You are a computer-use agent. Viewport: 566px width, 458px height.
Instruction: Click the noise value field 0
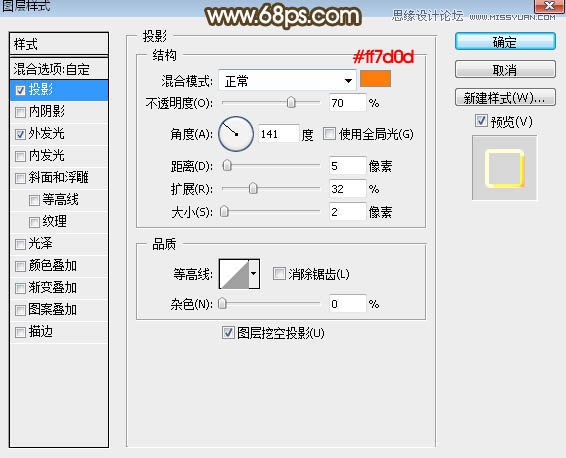click(x=347, y=304)
